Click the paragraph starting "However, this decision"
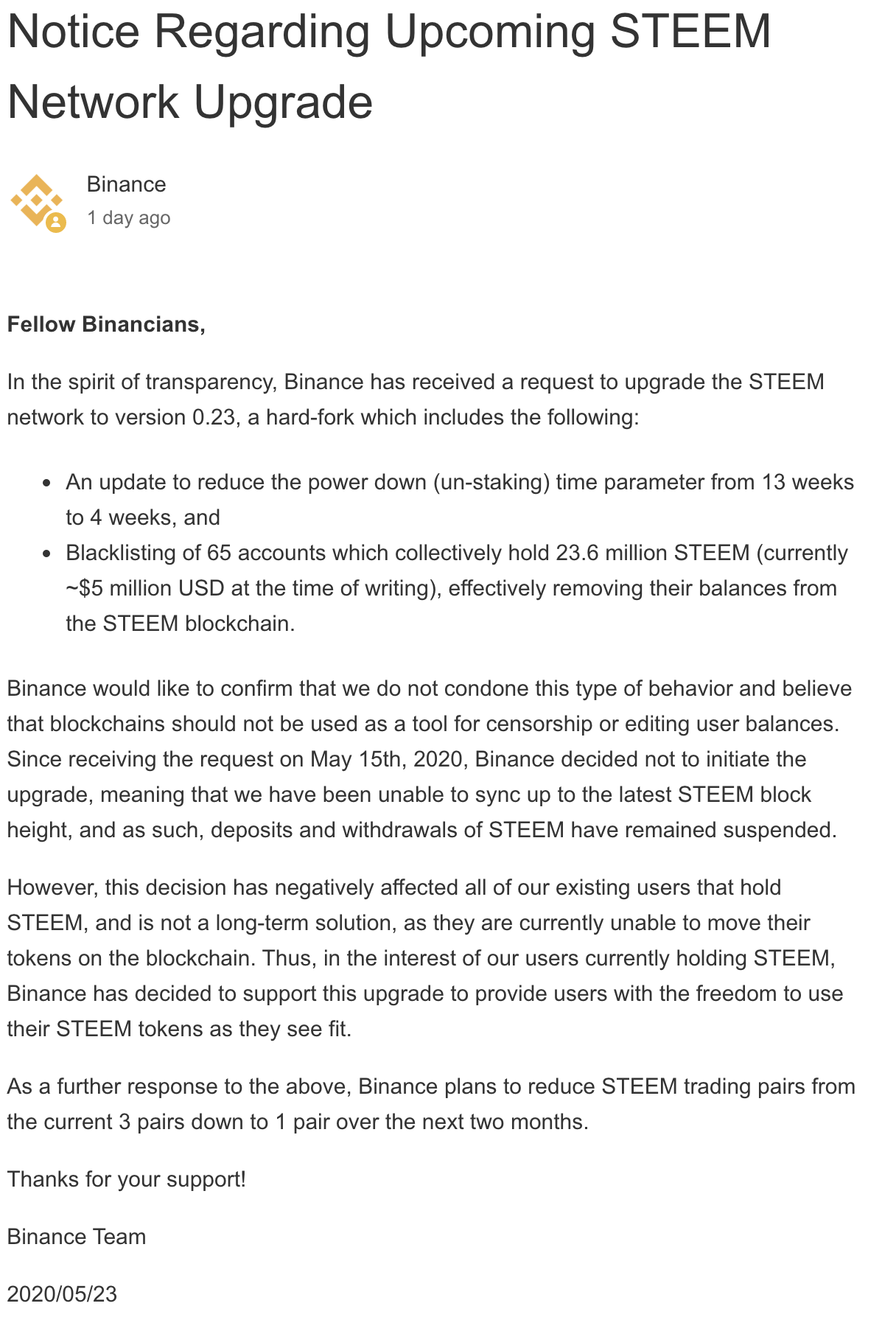 click(x=424, y=958)
